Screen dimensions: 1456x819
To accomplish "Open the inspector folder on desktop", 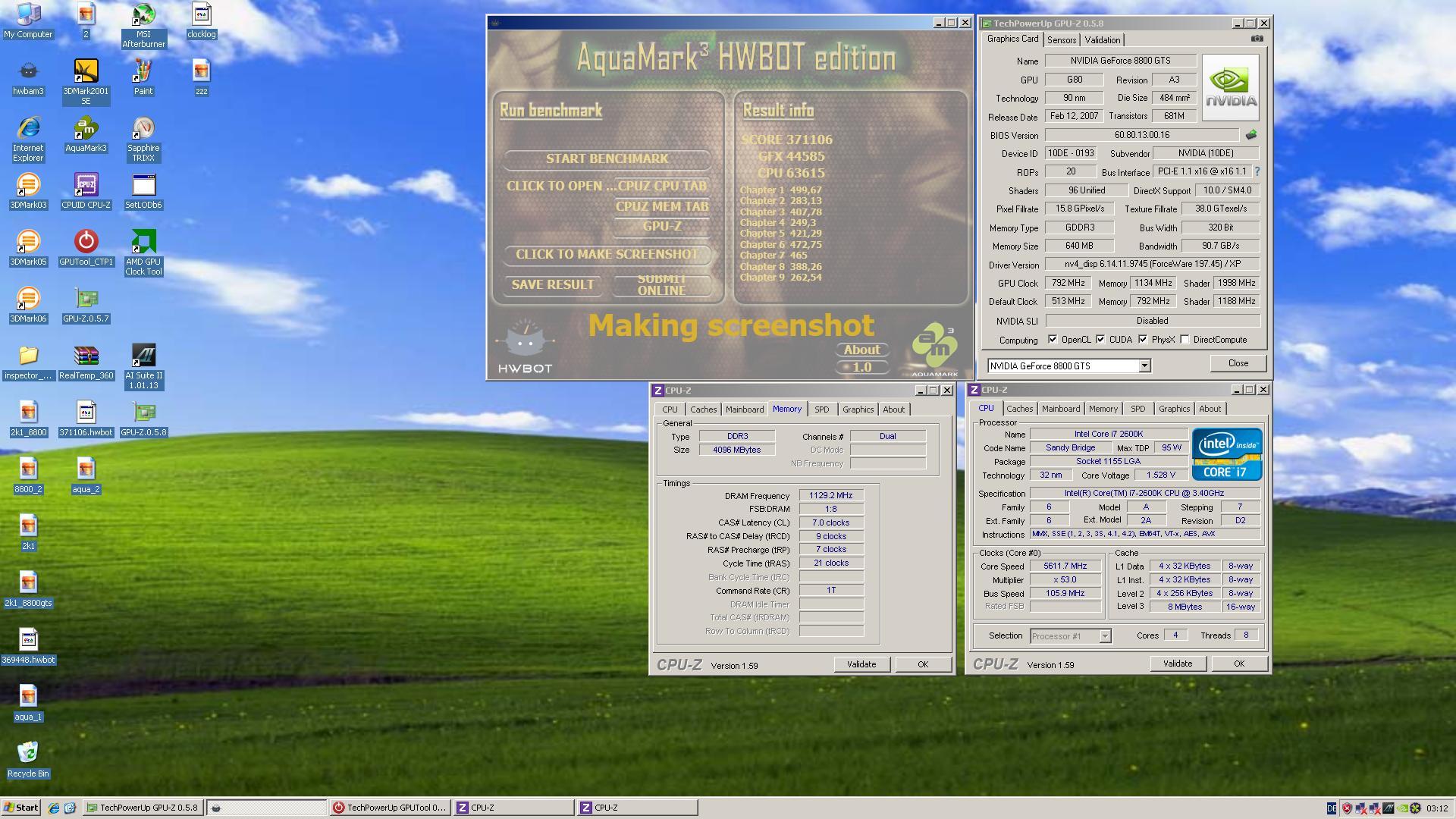I will pyautogui.click(x=28, y=362).
